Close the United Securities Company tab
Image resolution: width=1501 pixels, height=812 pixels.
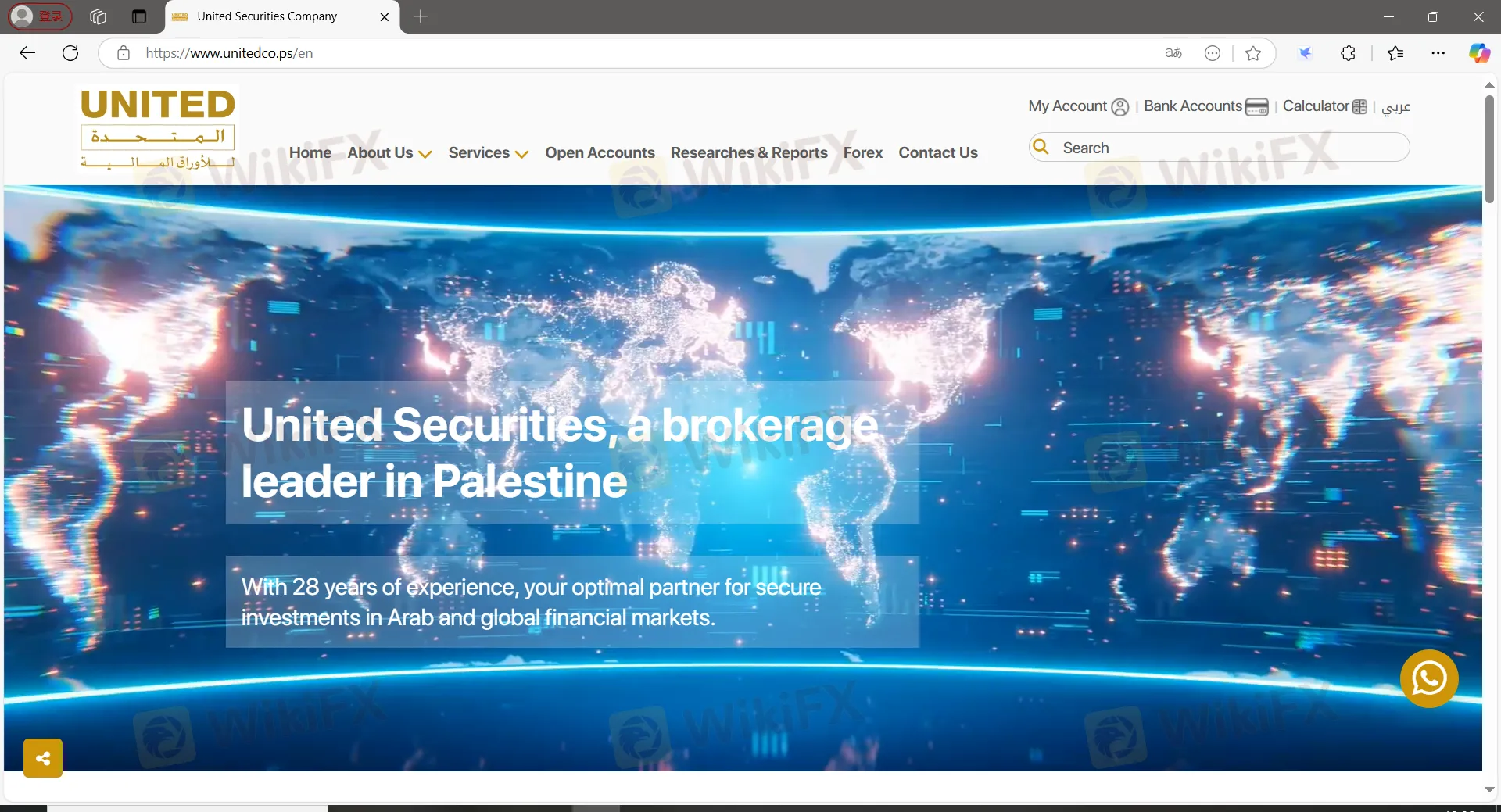[384, 16]
